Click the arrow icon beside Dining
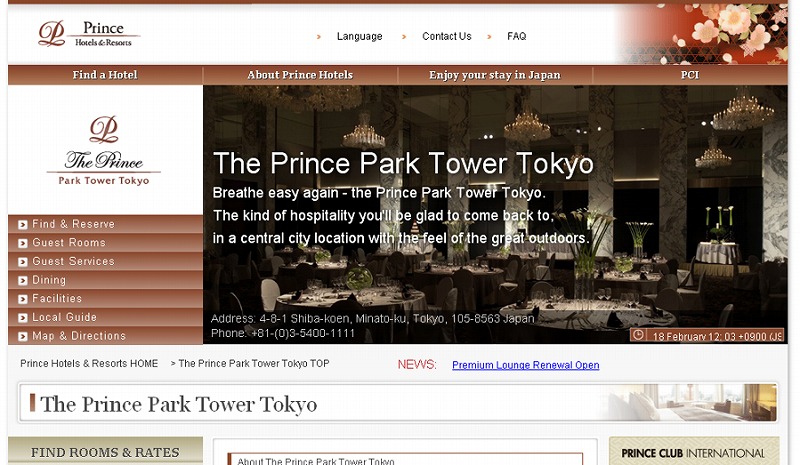Screen dimensions: 800x465 tap(22, 281)
